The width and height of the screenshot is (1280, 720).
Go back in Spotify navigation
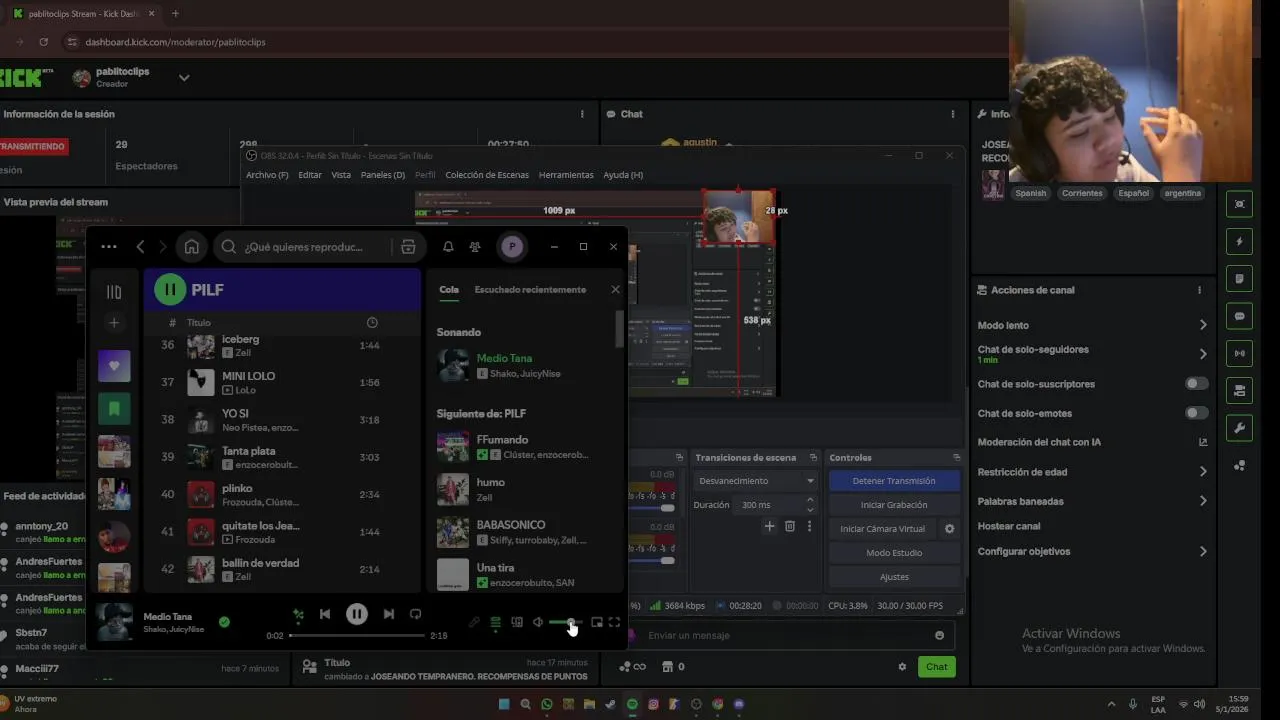(140, 247)
